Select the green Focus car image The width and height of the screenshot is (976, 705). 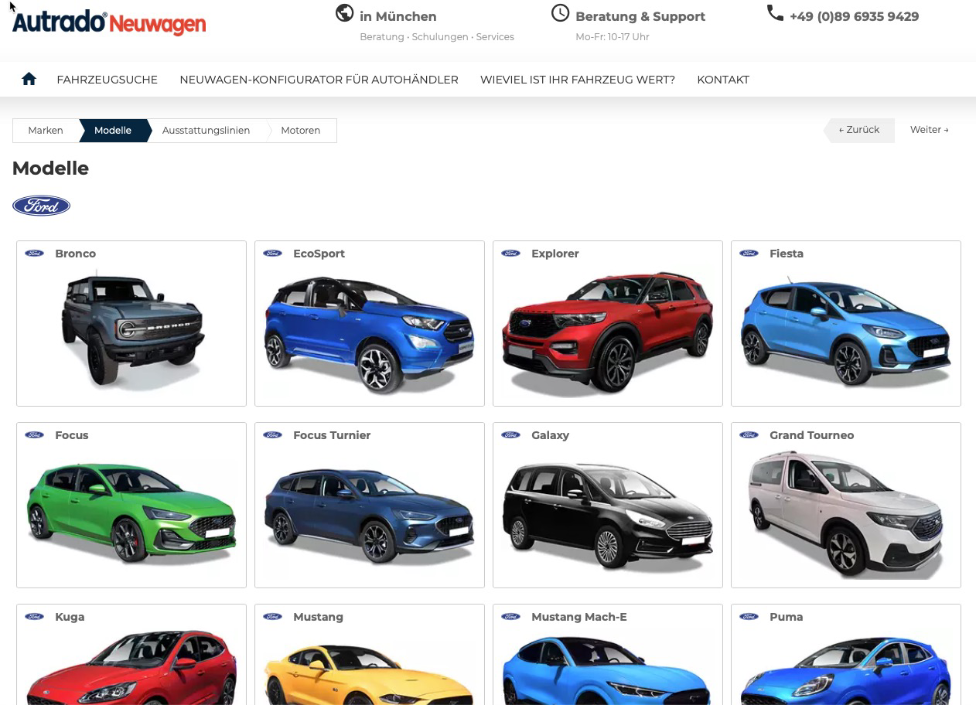click(131, 511)
